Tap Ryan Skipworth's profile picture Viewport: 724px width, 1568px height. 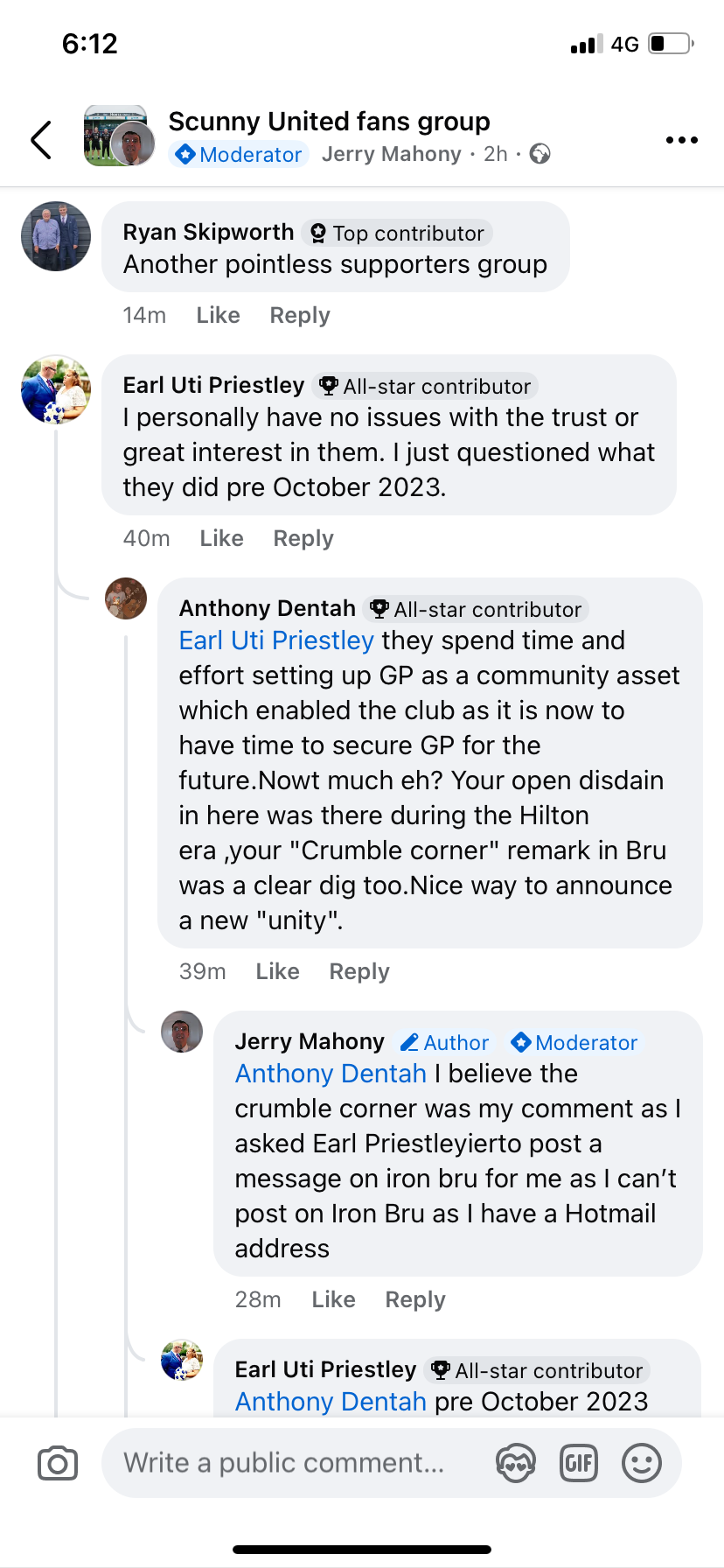click(56, 236)
